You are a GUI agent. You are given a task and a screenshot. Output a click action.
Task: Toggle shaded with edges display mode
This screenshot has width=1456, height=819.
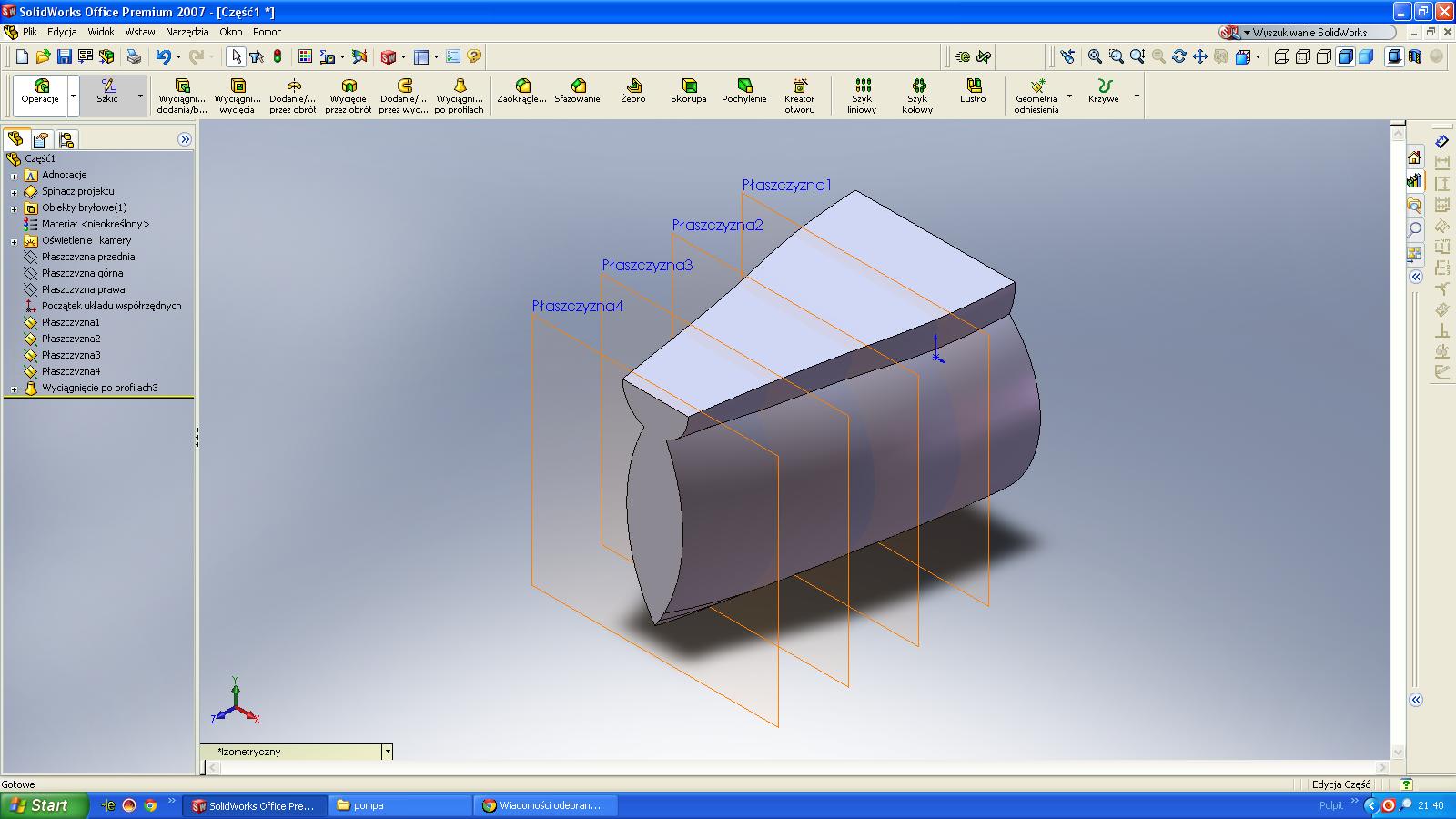[1345, 56]
